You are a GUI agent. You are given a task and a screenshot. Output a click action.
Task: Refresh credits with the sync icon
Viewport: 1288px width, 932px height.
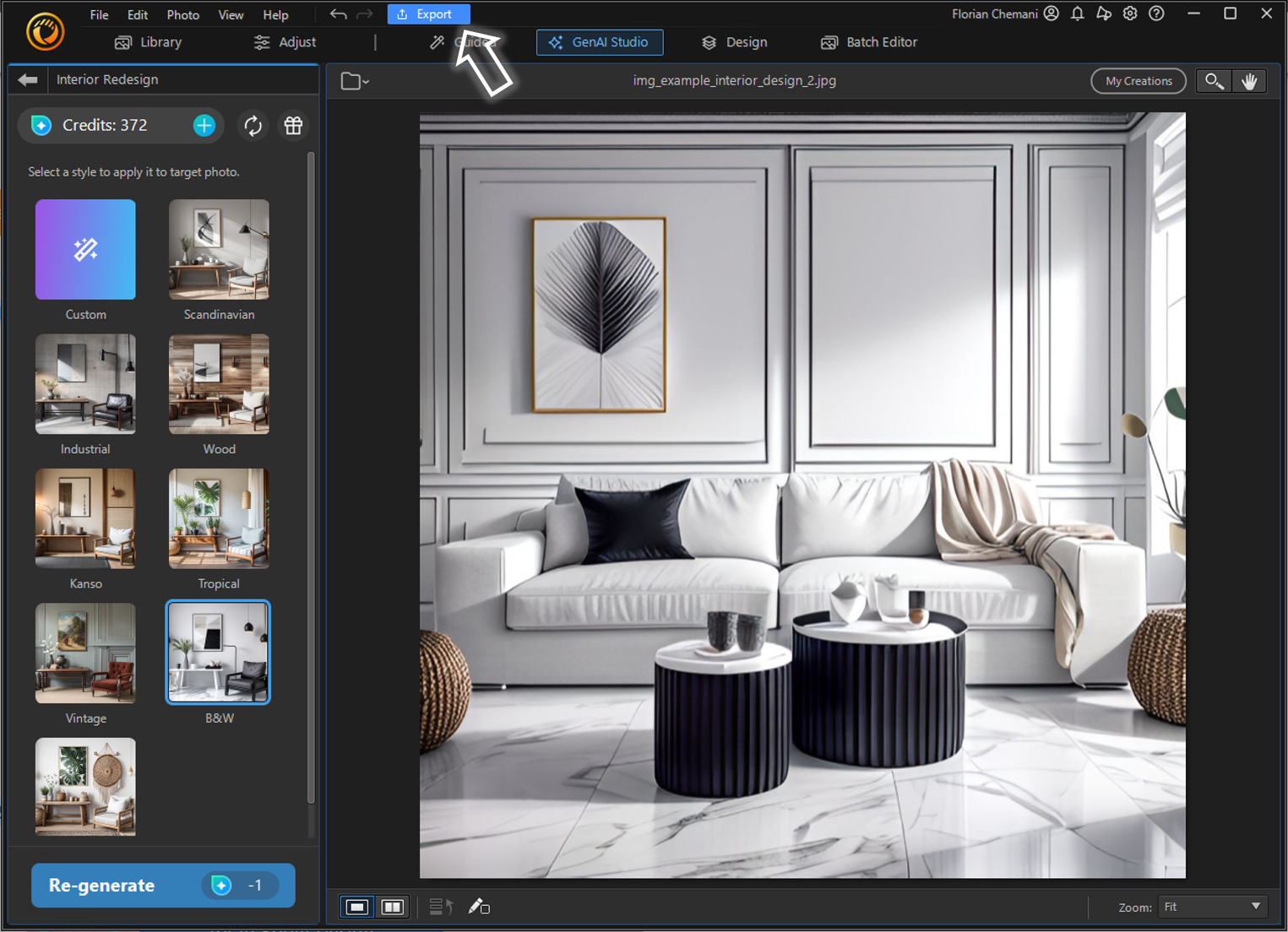[x=253, y=125]
